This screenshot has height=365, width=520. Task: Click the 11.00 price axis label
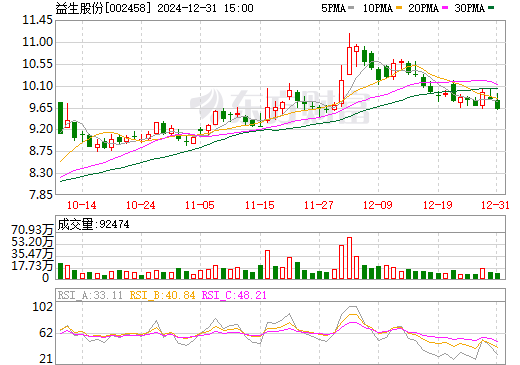point(38,42)
